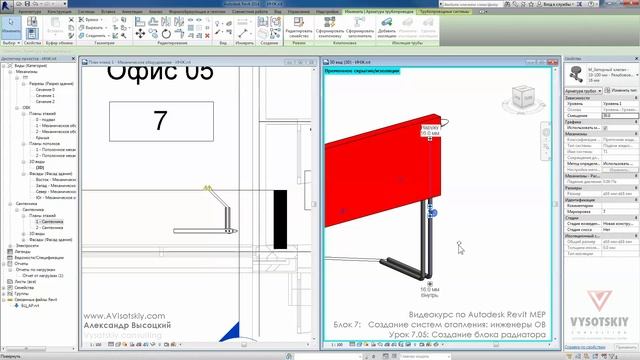Collapse the ОВК tree node

17,107
